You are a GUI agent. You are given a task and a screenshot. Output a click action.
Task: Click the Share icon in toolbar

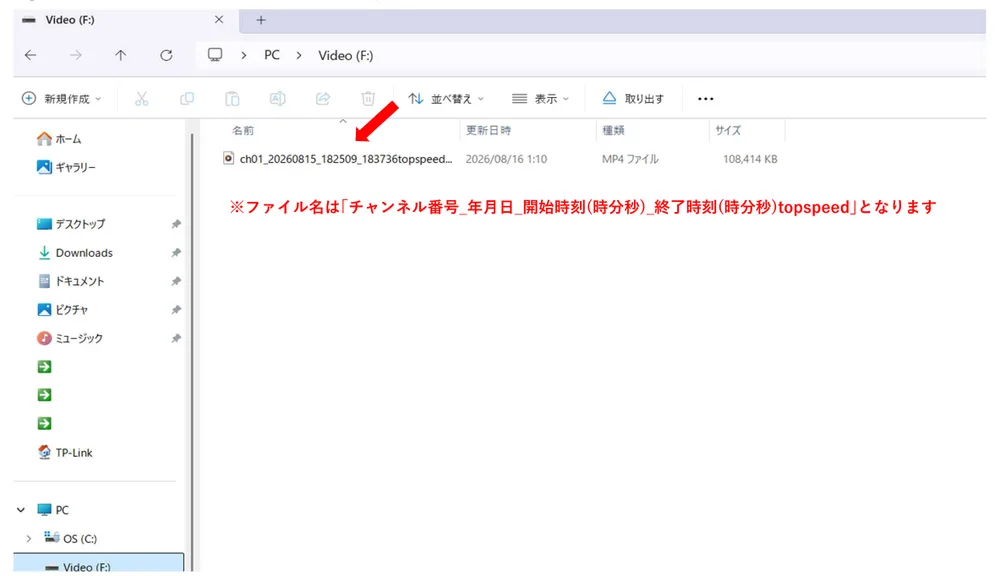click(x=323, y=99)
